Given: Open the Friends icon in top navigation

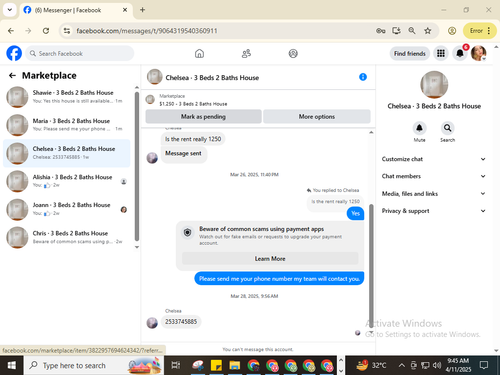Looking at the screenshot, I should pyautogui.click(x=246, y=53).
